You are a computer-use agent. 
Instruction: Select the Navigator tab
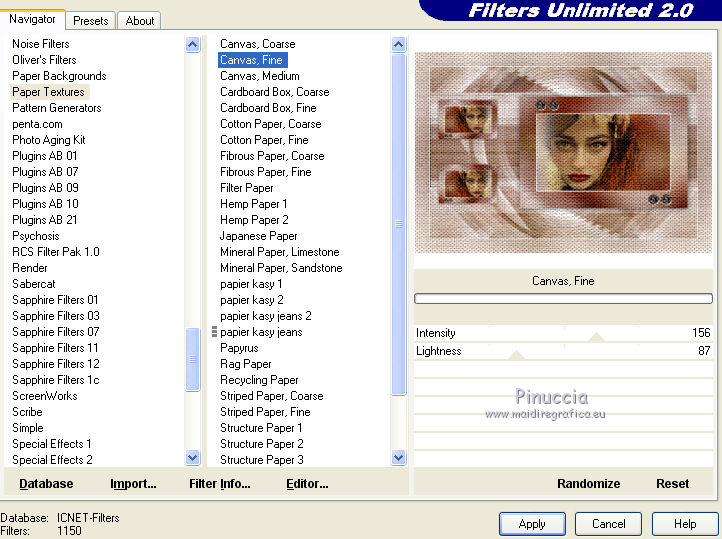pos(32,19)
